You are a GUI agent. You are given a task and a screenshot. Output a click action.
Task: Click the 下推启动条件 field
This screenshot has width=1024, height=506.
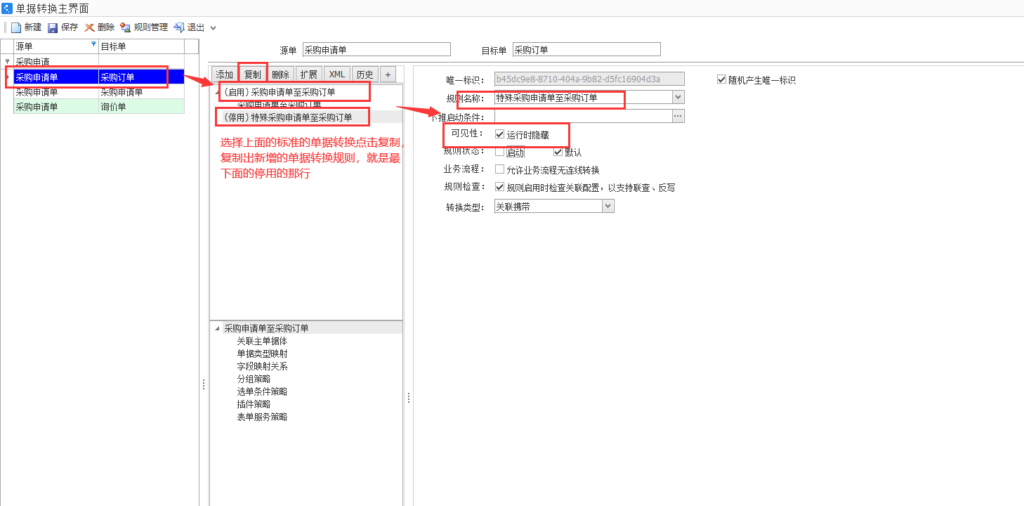[x=583, y=116]
